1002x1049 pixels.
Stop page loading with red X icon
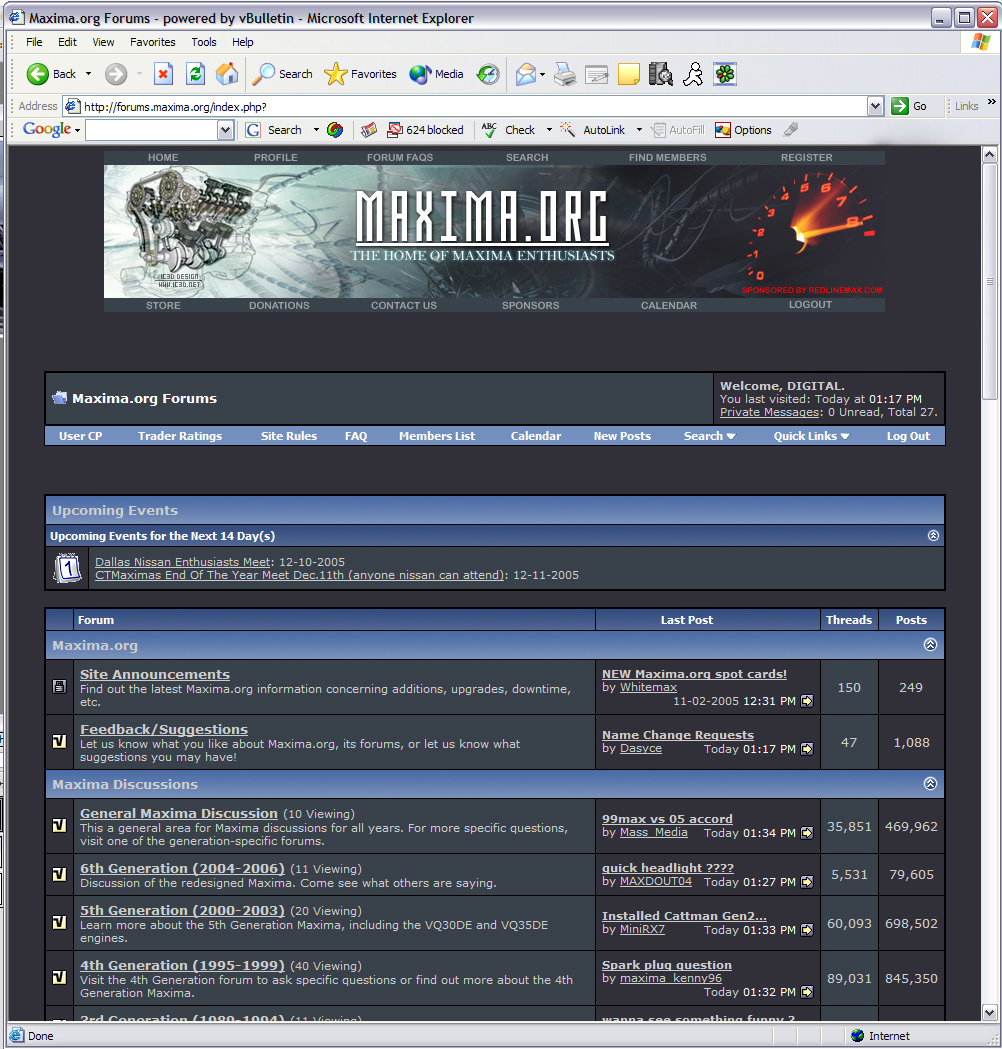click(163, 74)
